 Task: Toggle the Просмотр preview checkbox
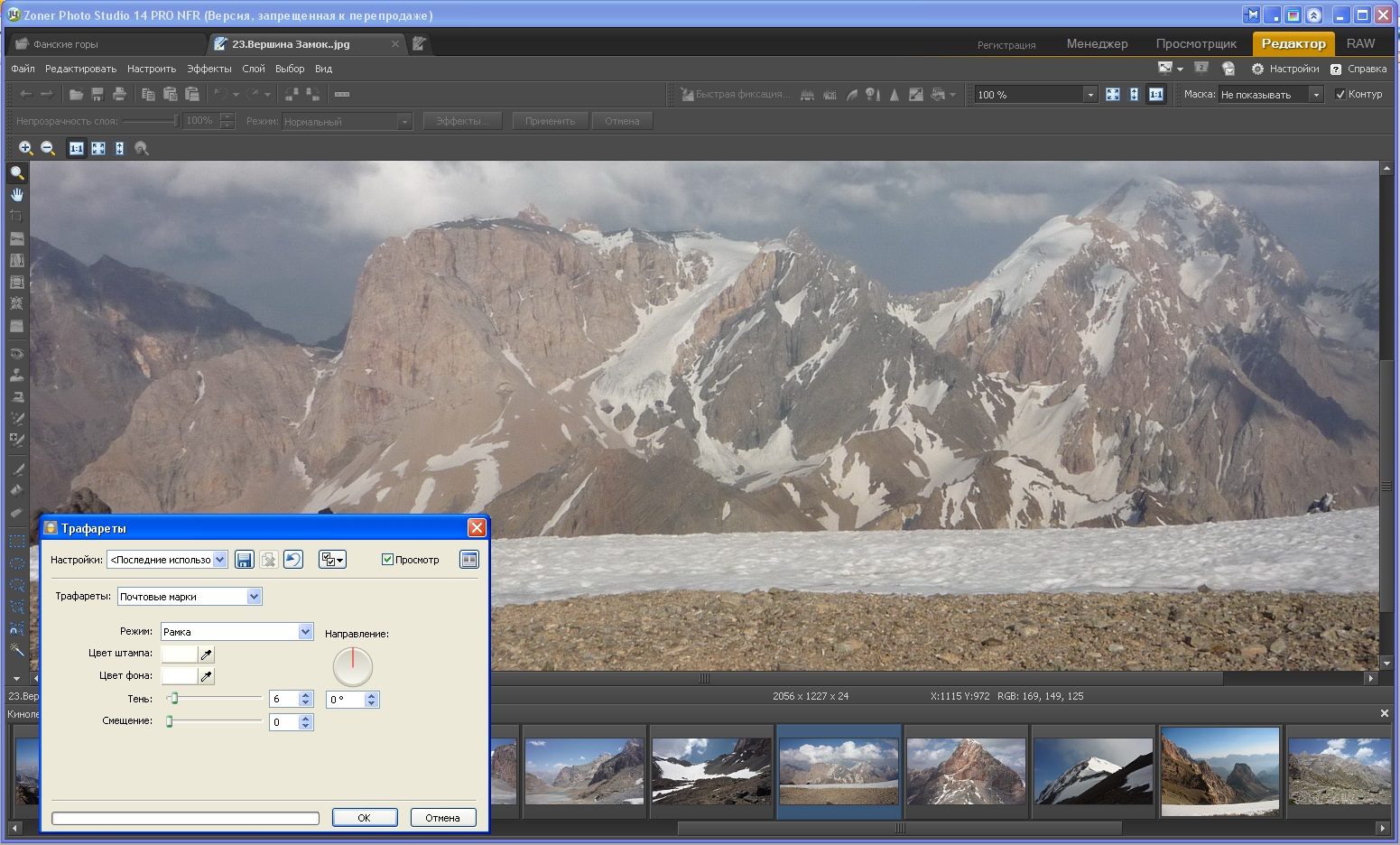coord(387,560)
